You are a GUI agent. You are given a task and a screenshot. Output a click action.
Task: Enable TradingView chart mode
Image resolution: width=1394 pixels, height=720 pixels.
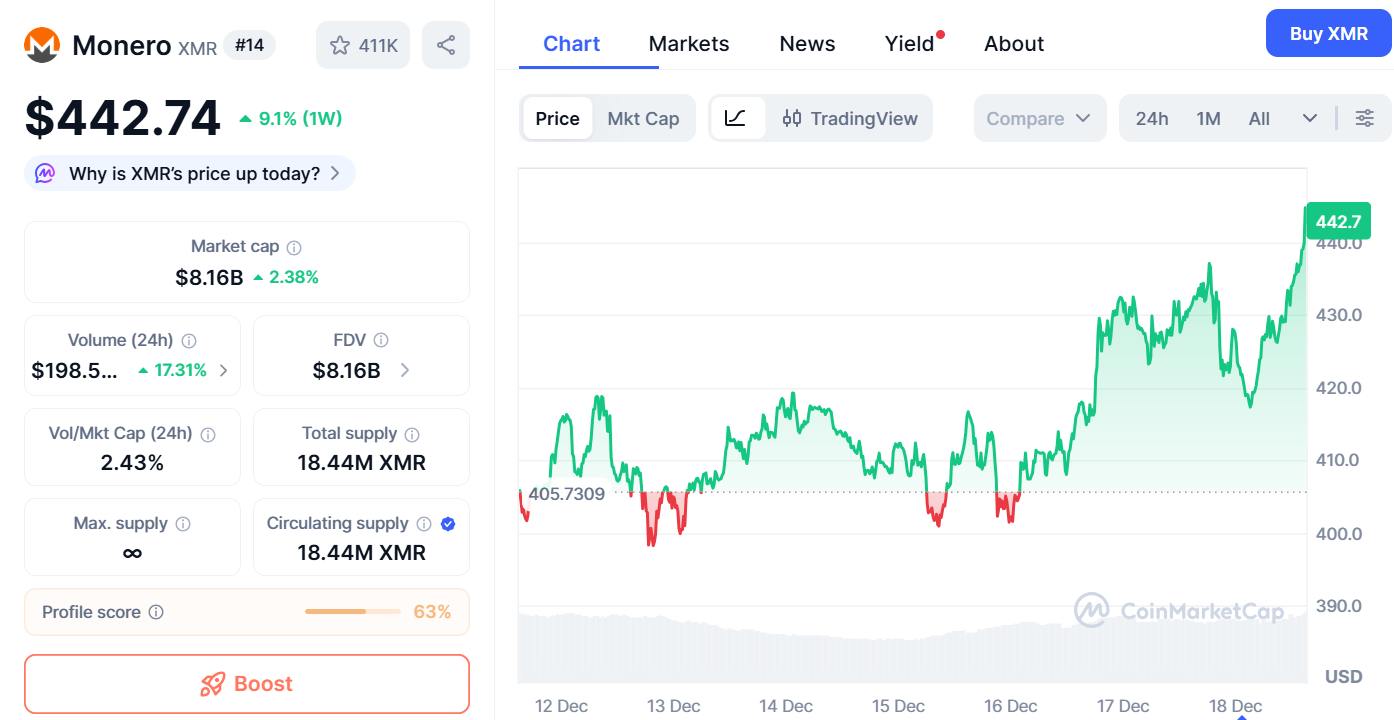pos(851,118)
